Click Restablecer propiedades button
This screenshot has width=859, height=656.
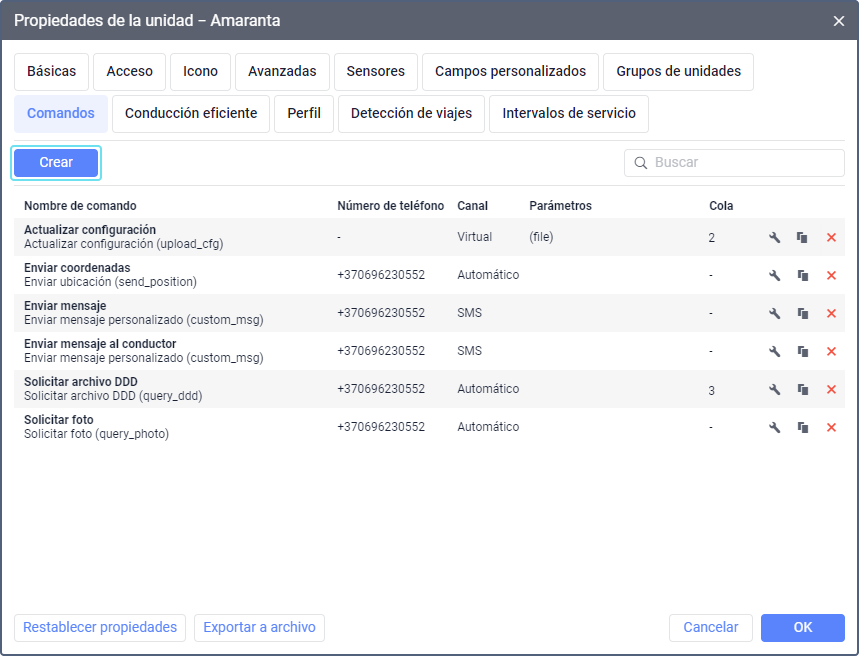100,628
